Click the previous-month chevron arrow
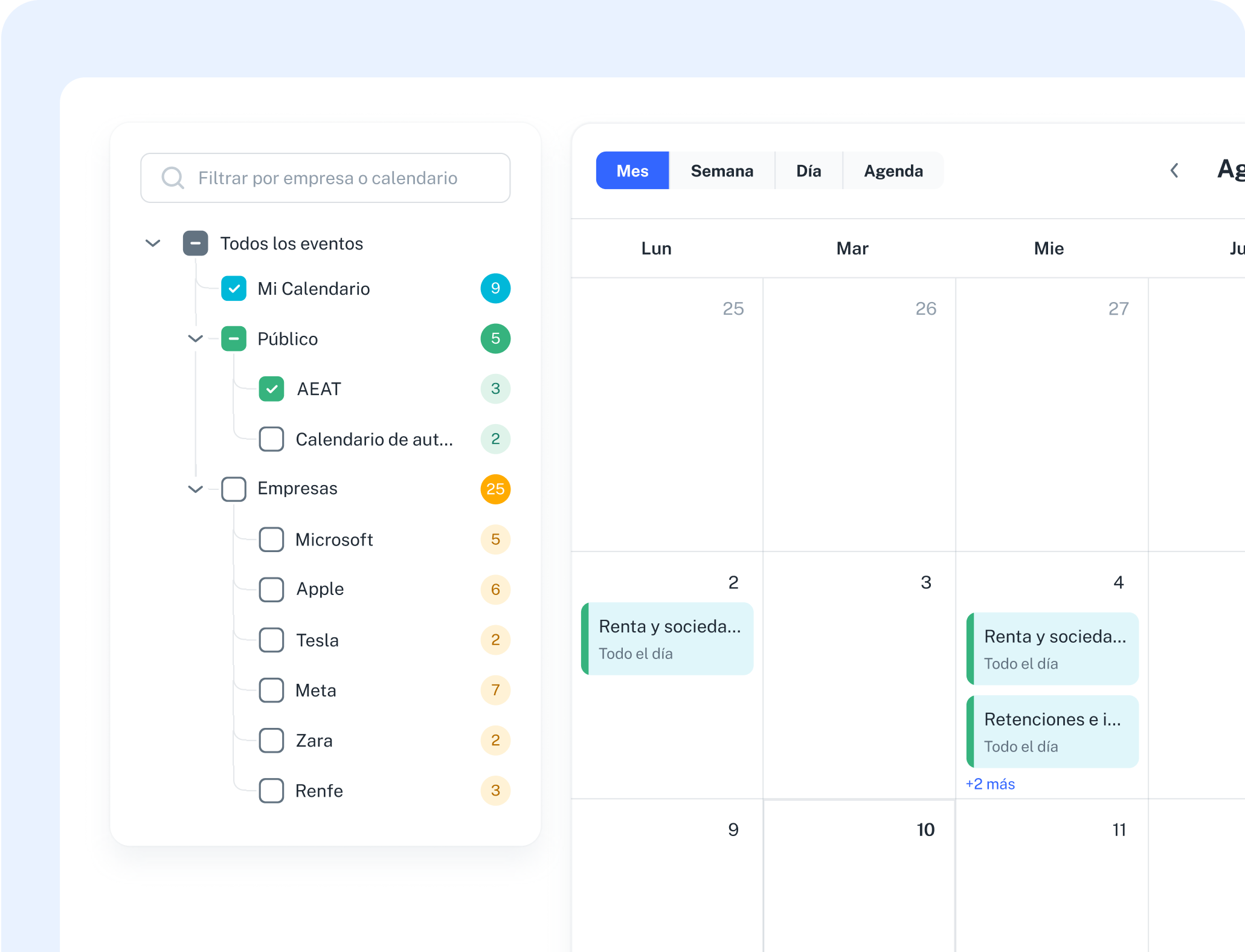Screen dimensions: 1245x952 [x=1174, y=170]
